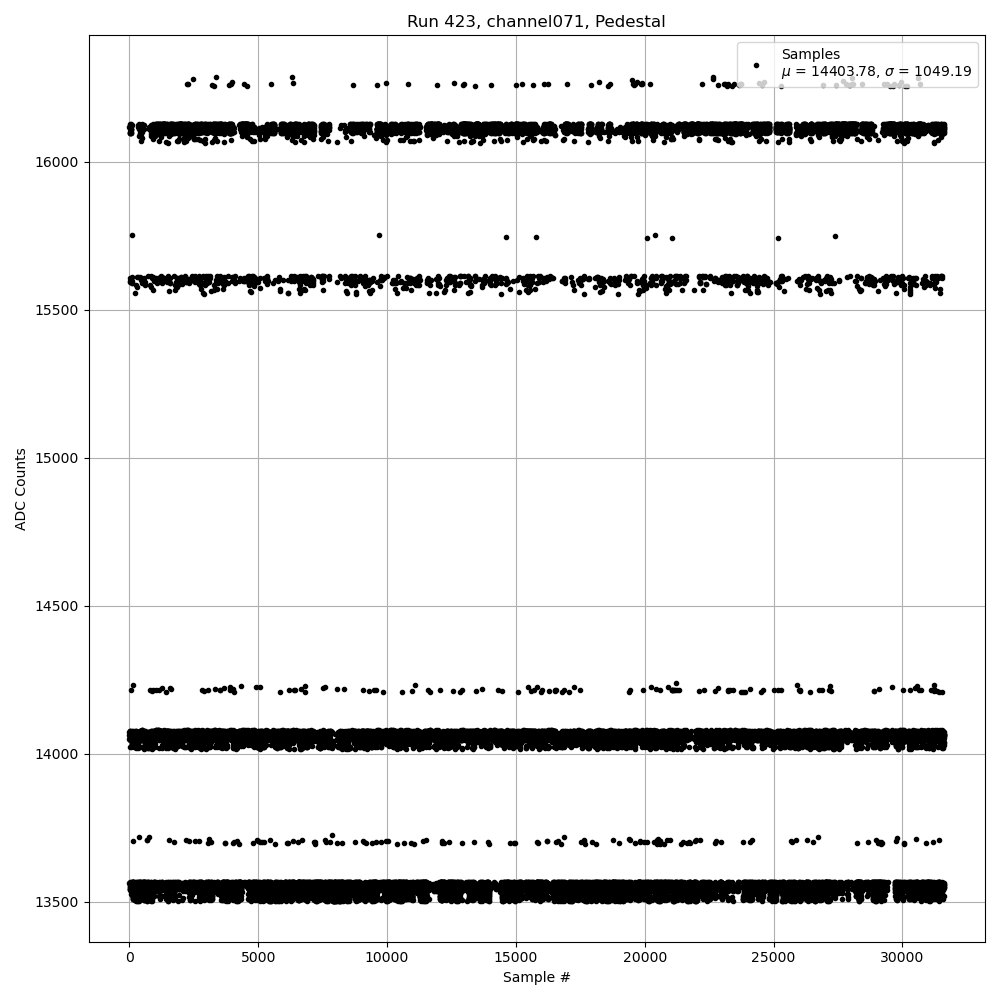Image resolution: width=1000 pixels, height=1000 pixels.
Task: Click the 15000 x-axis tick label
Action: (516, 957)
